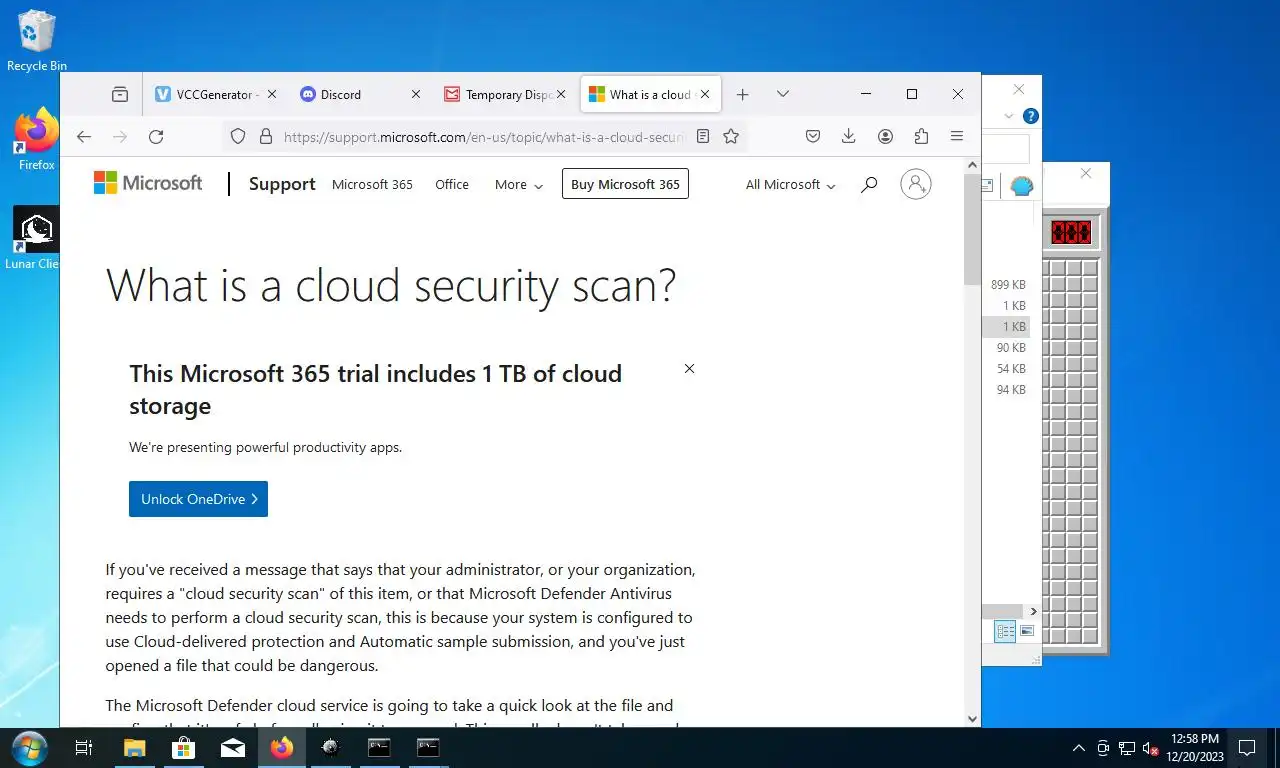1280x768 pixels.
Task: Click the padlock site security icon
Action: [x=265, y=137]
